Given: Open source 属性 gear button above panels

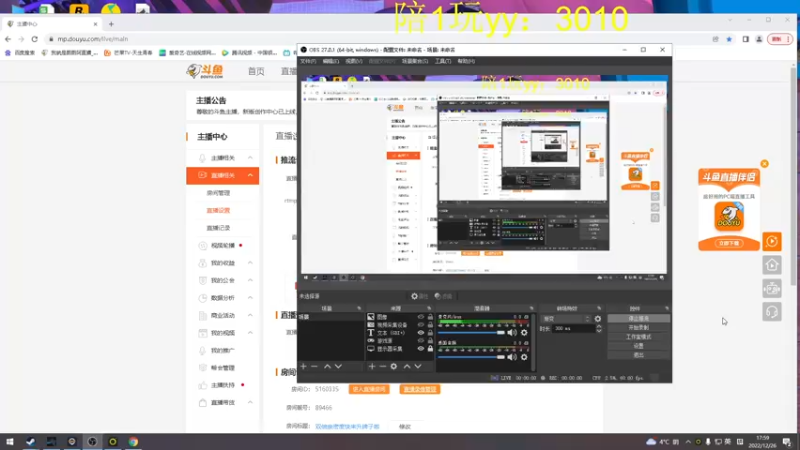Looking at the screenshot, I should (x=419, y=296).
